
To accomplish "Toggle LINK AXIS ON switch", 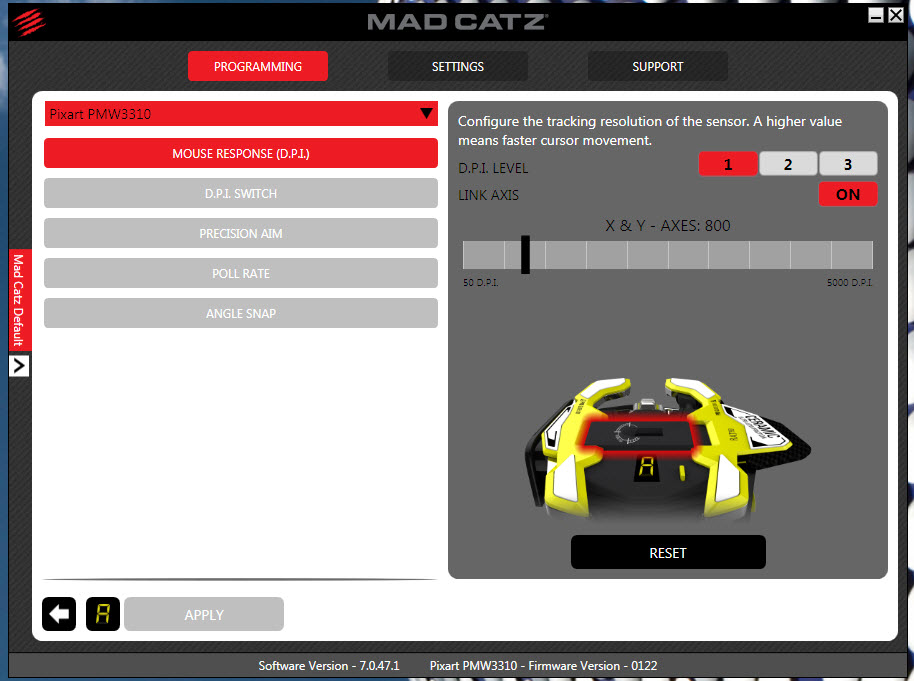I will click(848, 194).
